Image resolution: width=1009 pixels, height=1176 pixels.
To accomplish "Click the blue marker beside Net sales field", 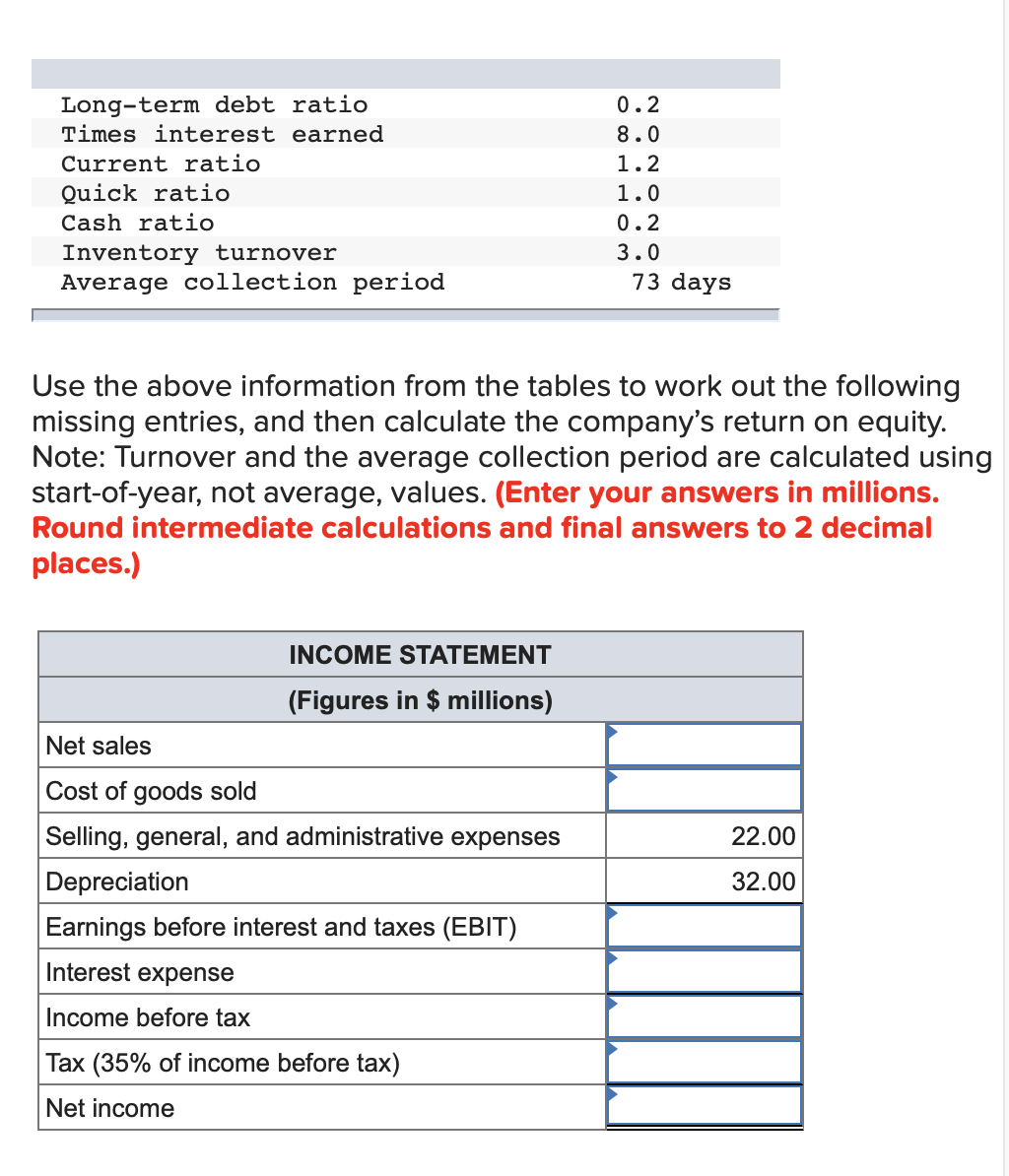I will [612, 732].
